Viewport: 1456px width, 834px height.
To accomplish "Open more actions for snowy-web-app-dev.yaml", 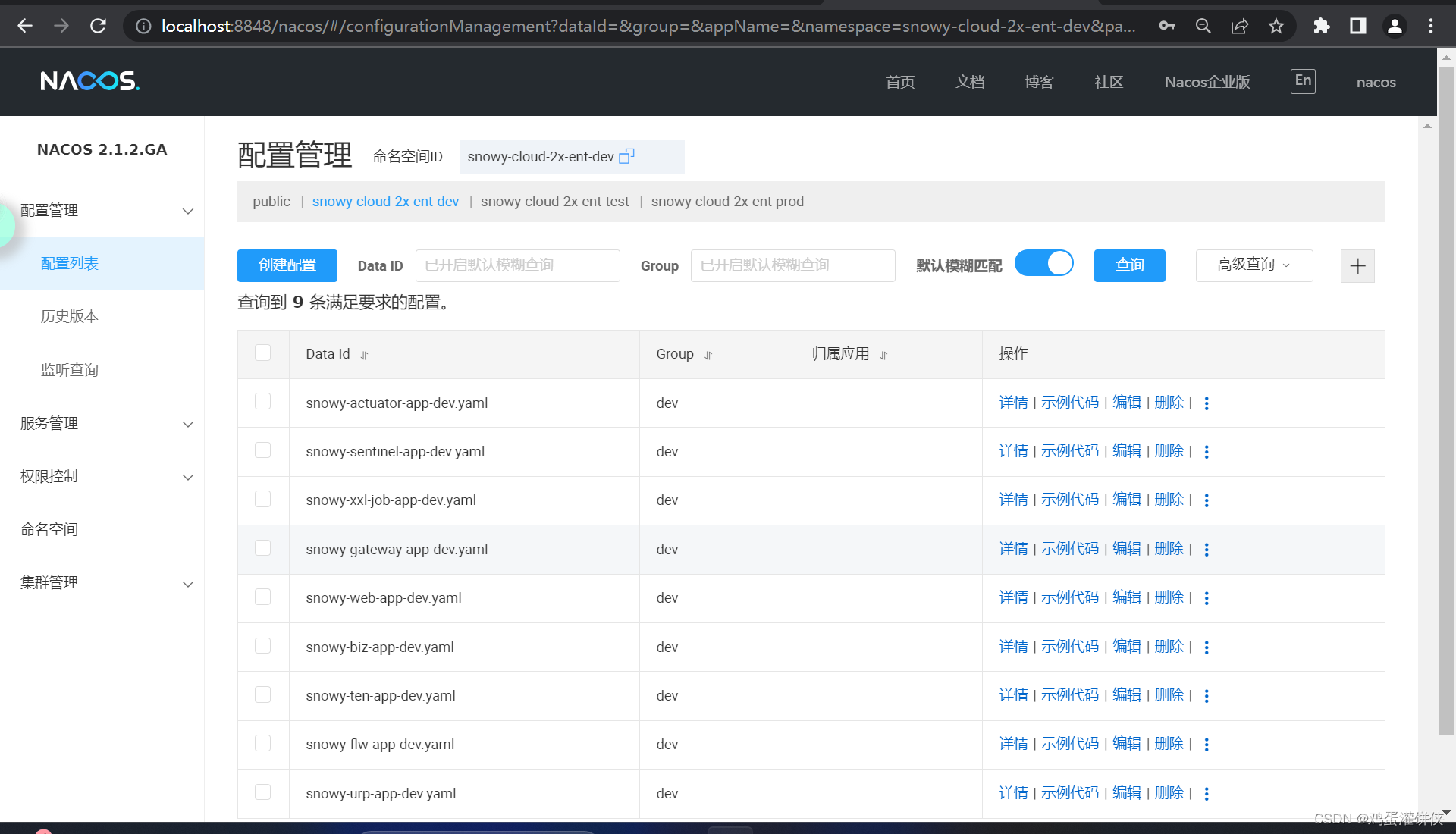I will (x=1207, y=598).
